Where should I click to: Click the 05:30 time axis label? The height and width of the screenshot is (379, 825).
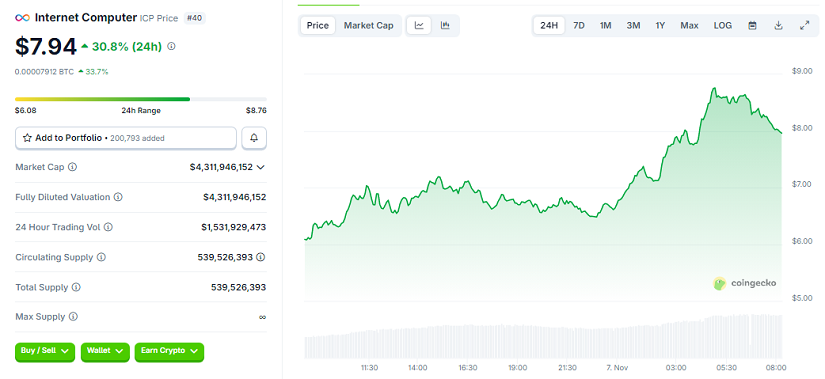point(728,367)
